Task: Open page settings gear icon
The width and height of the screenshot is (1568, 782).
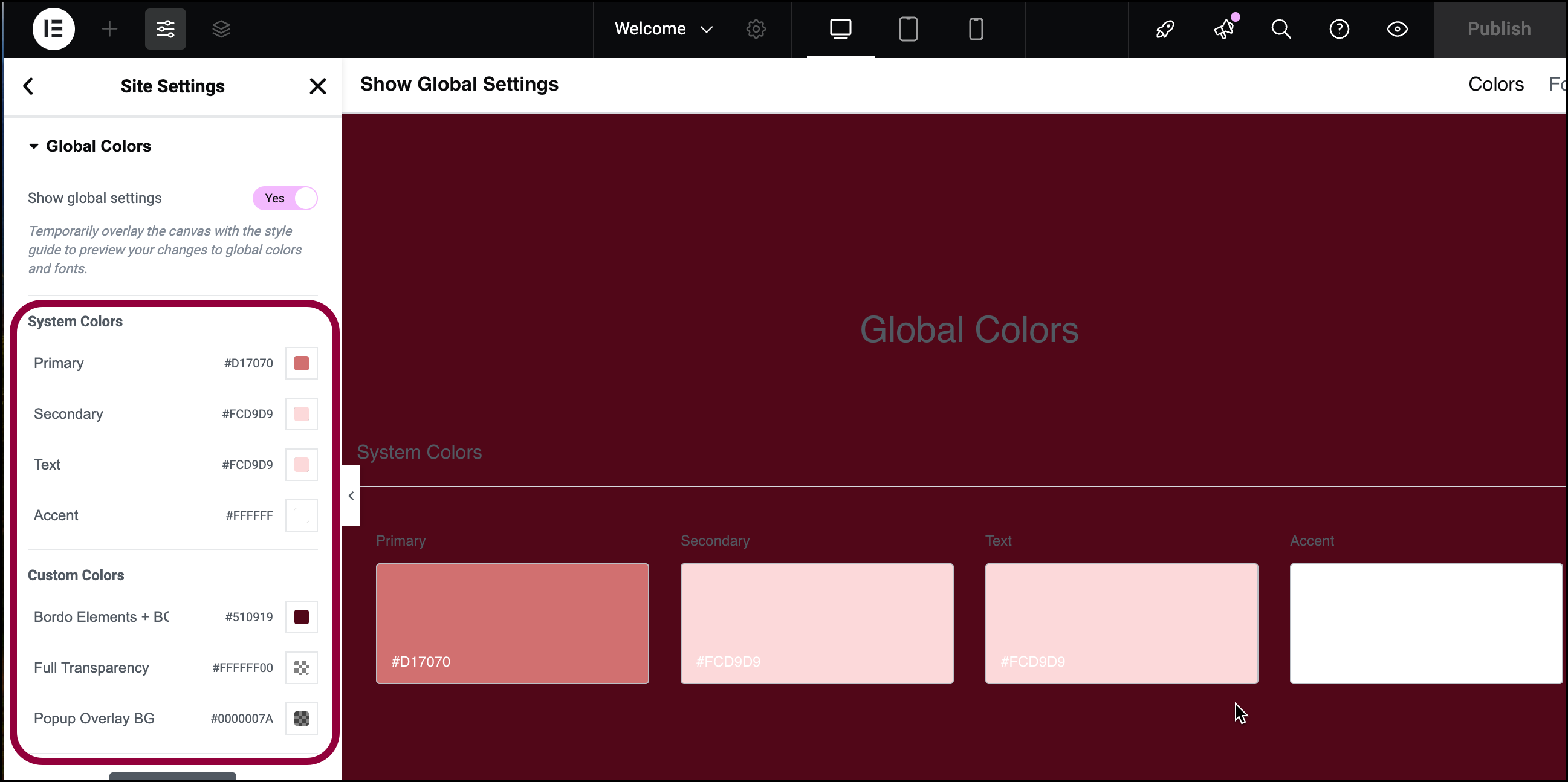Action: [756, 28]
